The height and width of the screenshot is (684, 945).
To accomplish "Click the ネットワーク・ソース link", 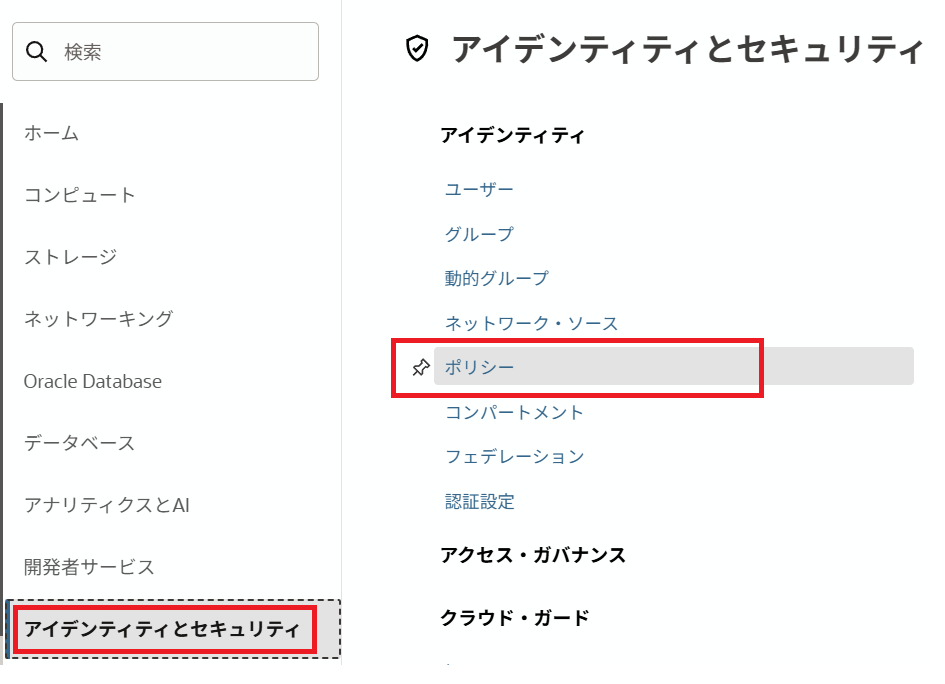I will (532, 323).
